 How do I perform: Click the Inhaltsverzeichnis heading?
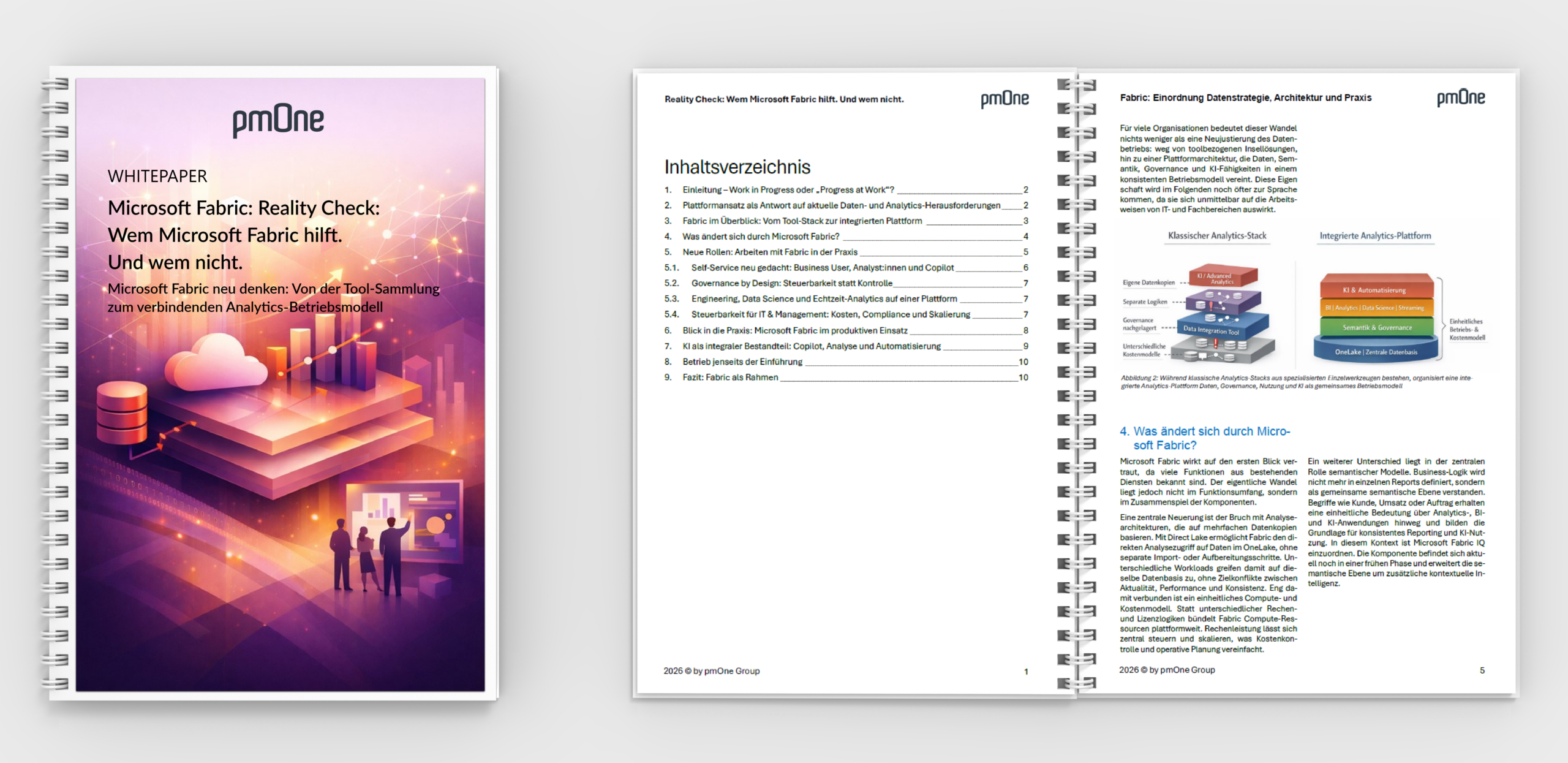(x=737, y=167)
